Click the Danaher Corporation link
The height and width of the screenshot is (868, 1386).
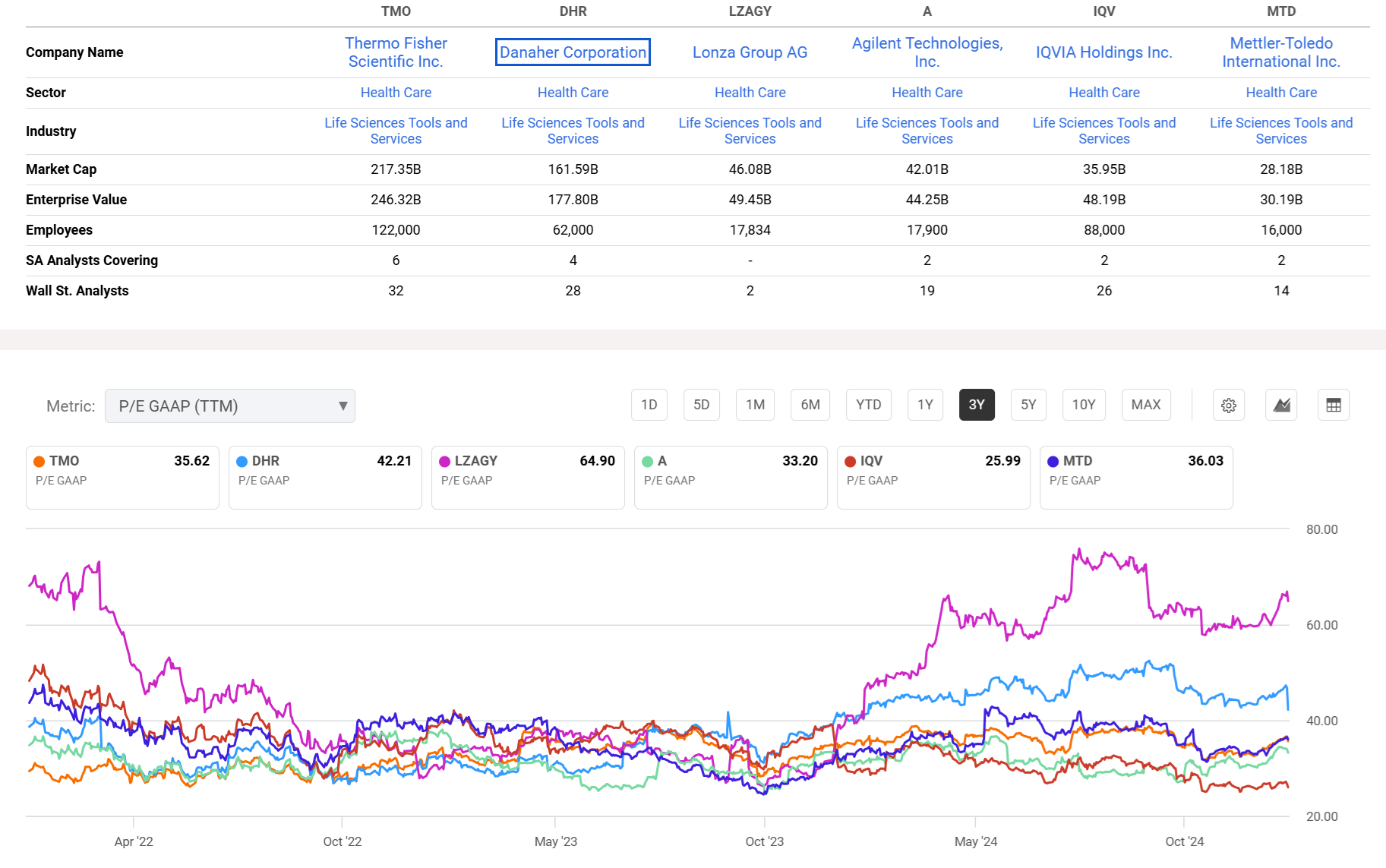(573, 52)
